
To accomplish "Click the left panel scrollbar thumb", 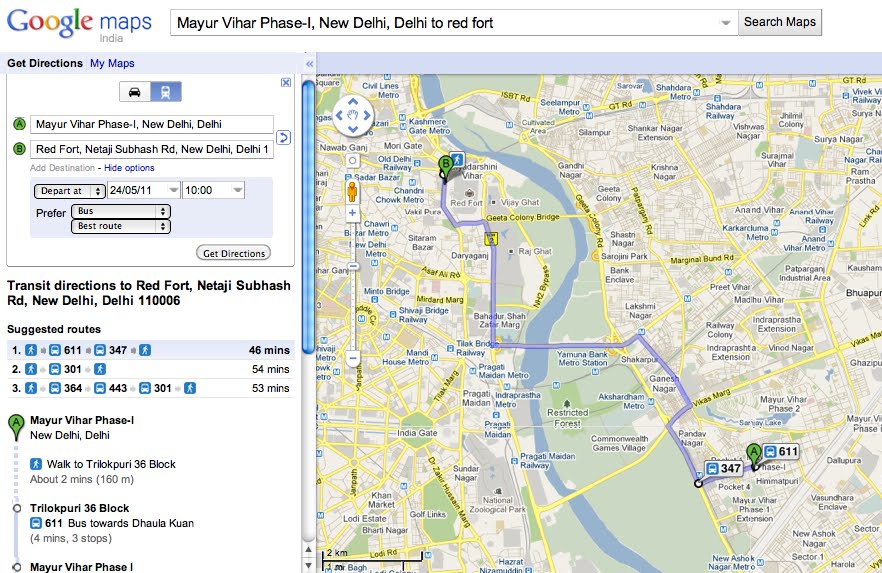I will 308,217.
